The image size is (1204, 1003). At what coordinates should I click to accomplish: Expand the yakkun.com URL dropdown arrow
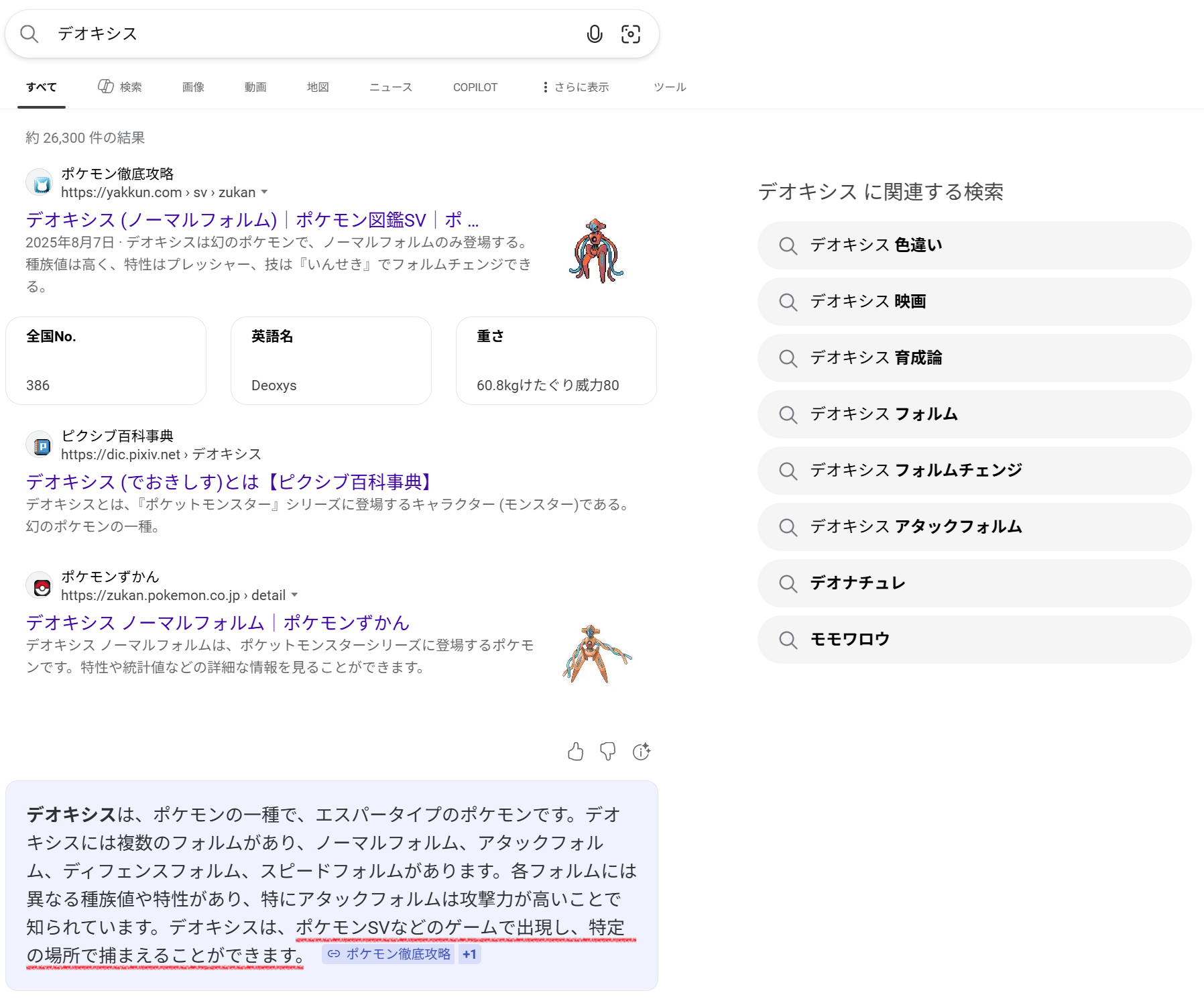pos(265,192)
